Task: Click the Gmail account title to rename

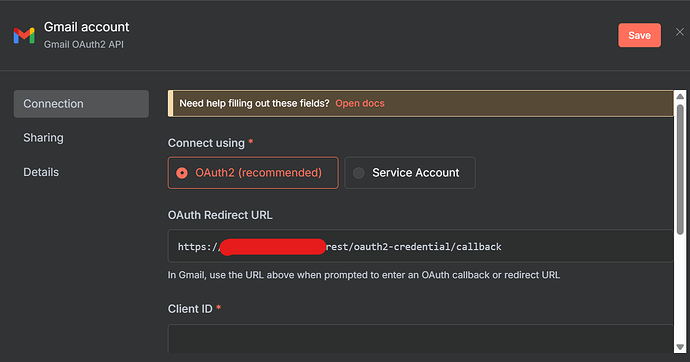Action: tap(86, 27)
